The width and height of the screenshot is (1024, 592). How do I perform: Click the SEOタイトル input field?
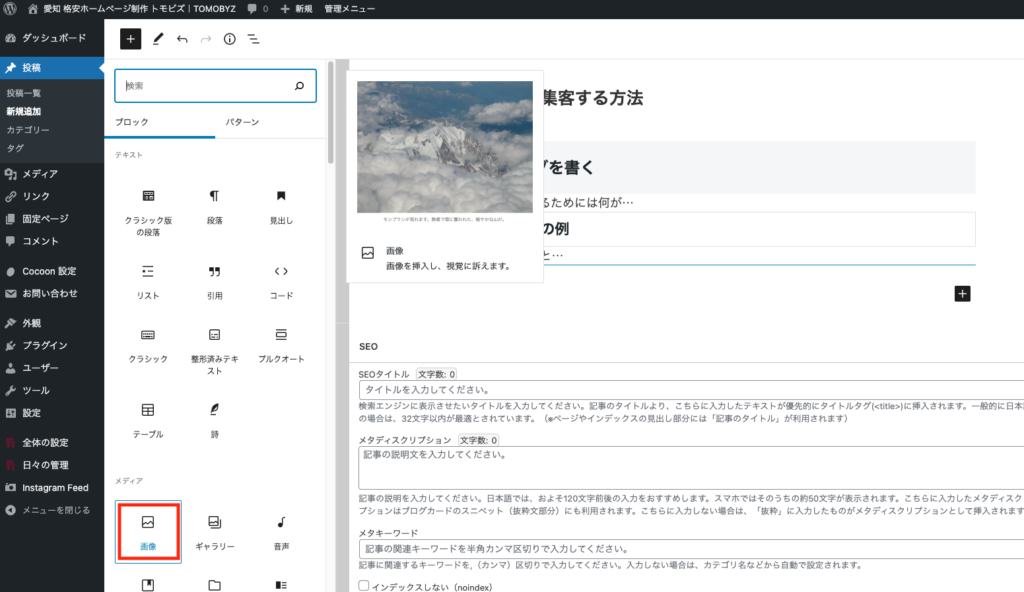[690, 390]
